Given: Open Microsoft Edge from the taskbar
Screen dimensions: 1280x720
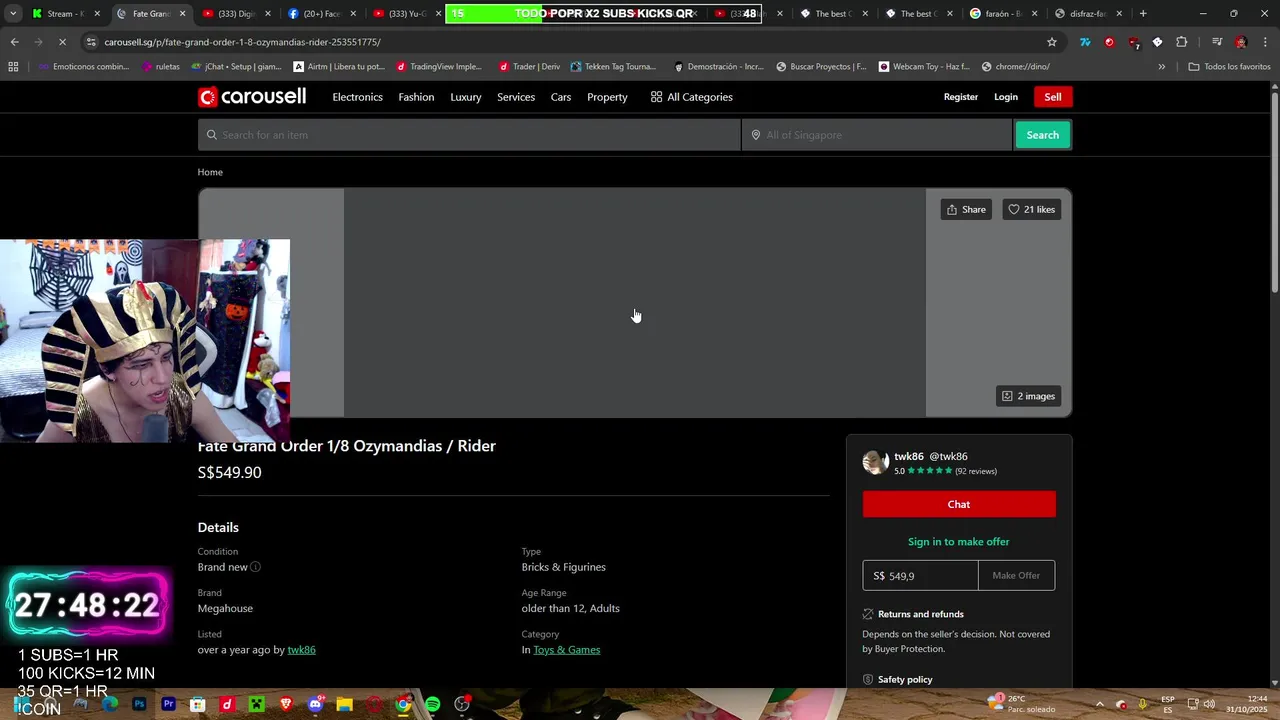Looking at the screenshot, I should pyautogui.click(x=110, y=704).
